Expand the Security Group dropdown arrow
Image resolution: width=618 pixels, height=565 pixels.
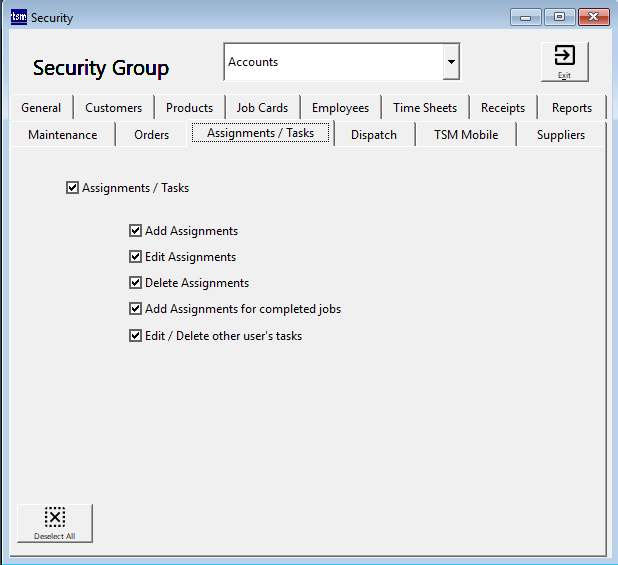tap(451, 62)
